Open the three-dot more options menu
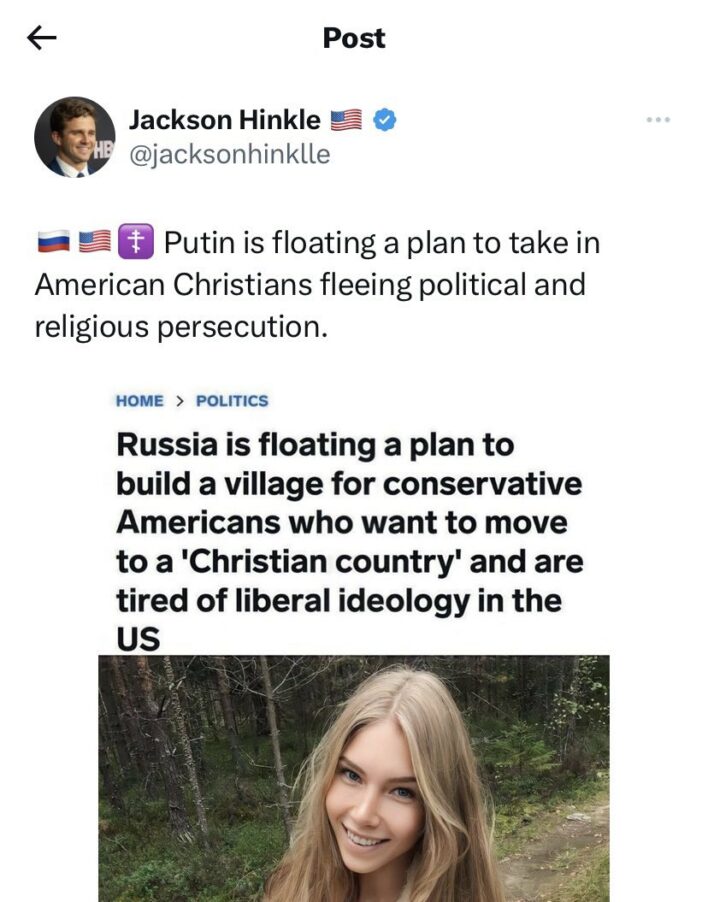Viewport: 708px width, 902px height. coord(658,120)
